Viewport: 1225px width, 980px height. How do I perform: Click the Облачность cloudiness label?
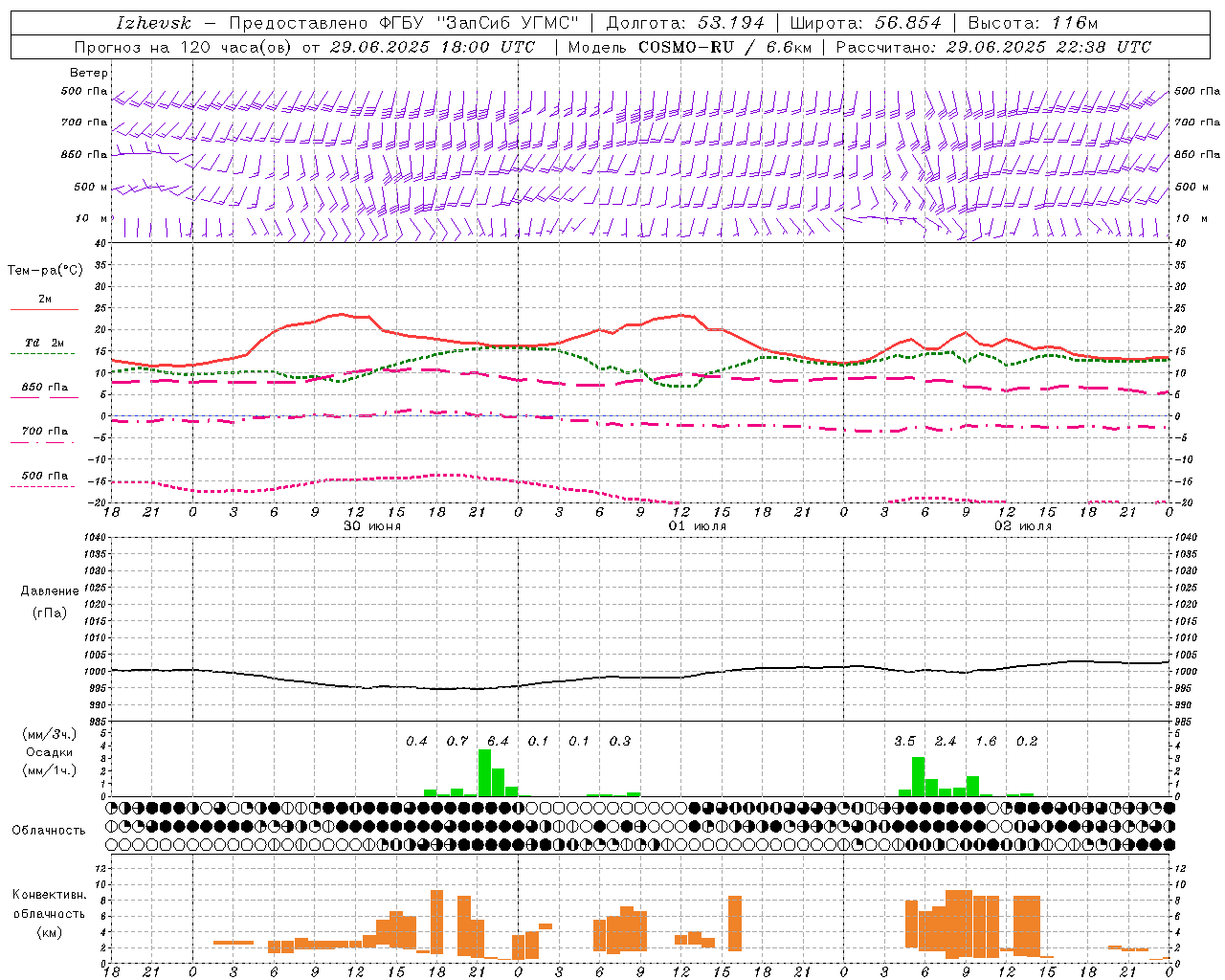pyautogui.click(x=49, y=830)
